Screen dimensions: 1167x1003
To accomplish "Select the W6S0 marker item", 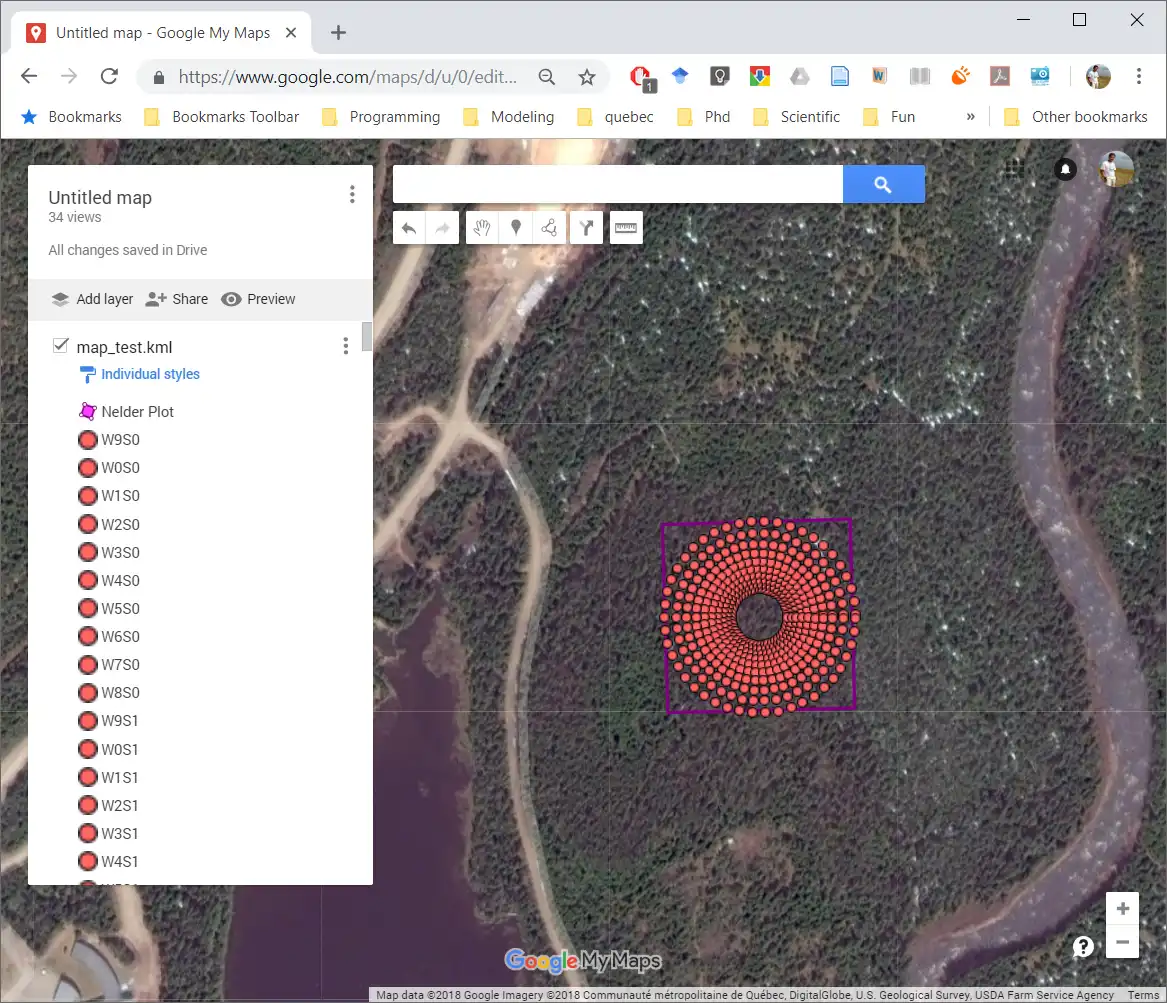I will (109, 637).
